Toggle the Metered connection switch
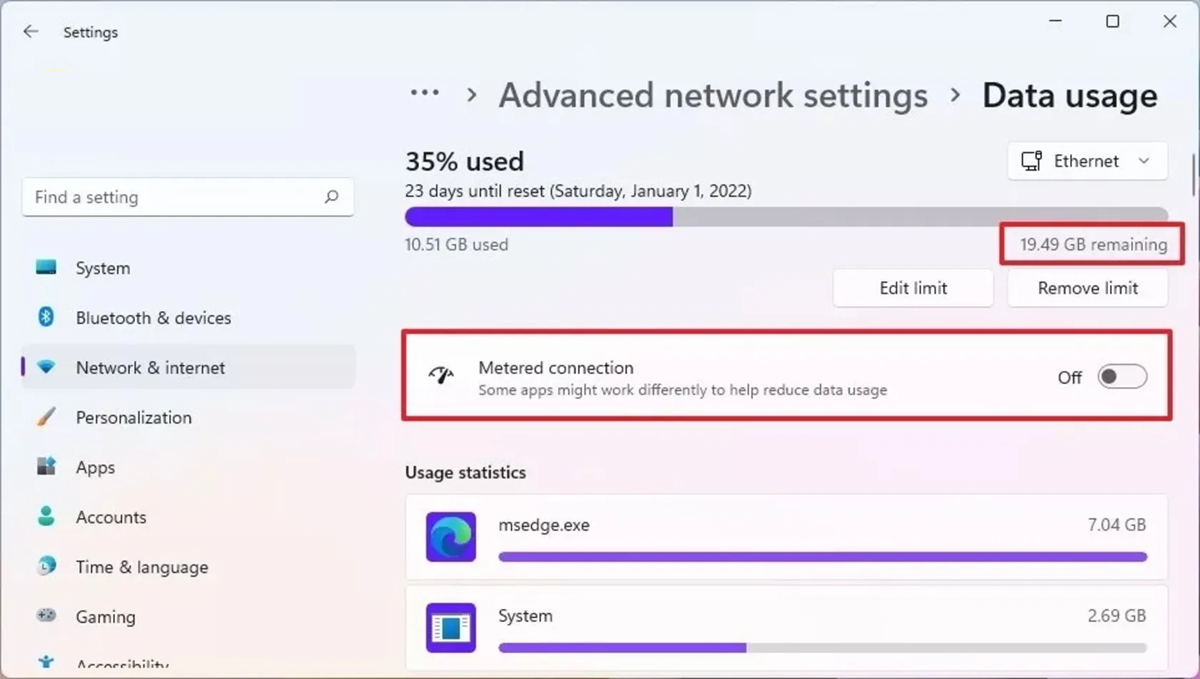This screenshot has height=679, width=1200. (x=1122, y=377)
